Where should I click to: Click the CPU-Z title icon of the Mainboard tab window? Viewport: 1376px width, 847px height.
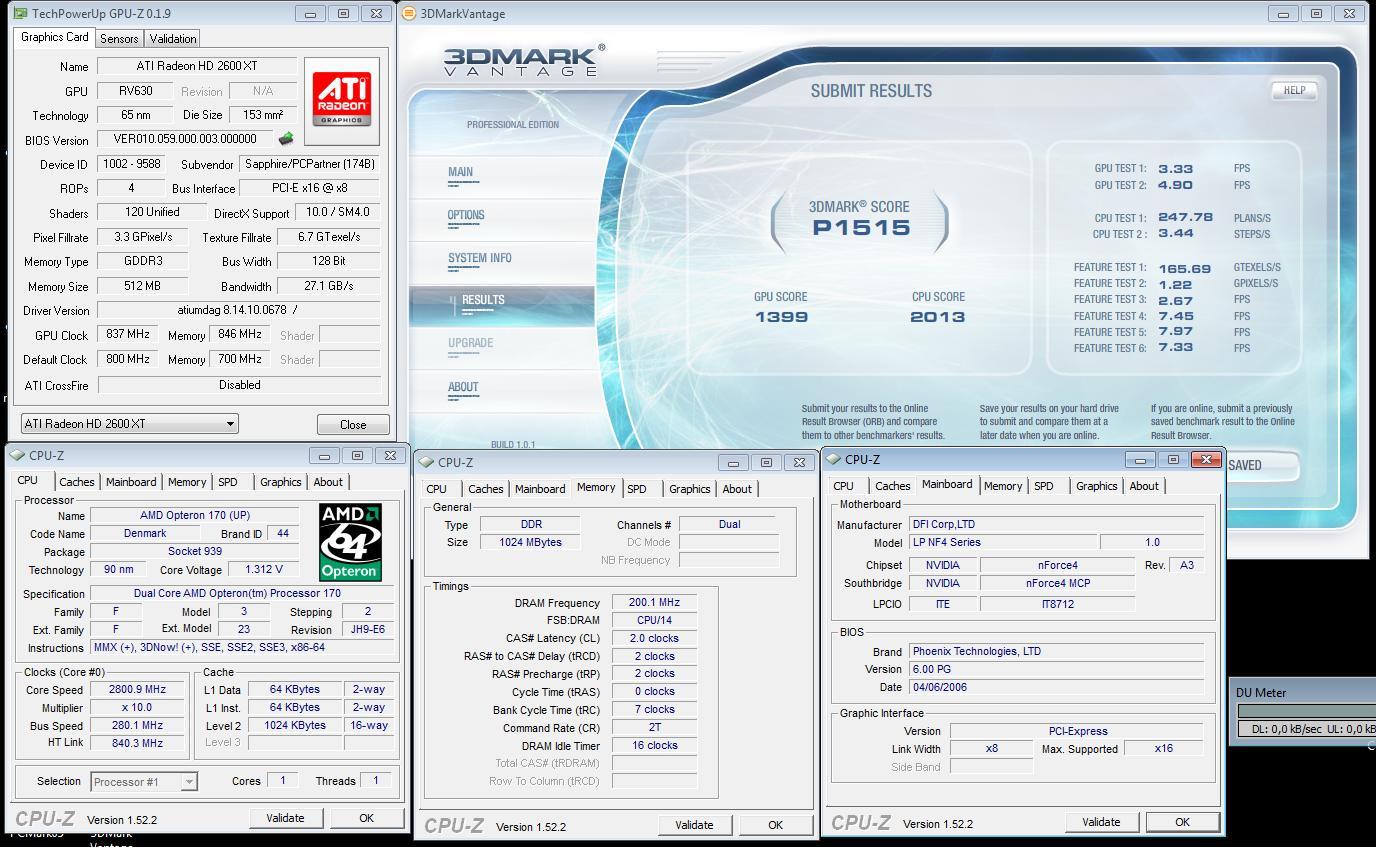(x=833, y=459)
